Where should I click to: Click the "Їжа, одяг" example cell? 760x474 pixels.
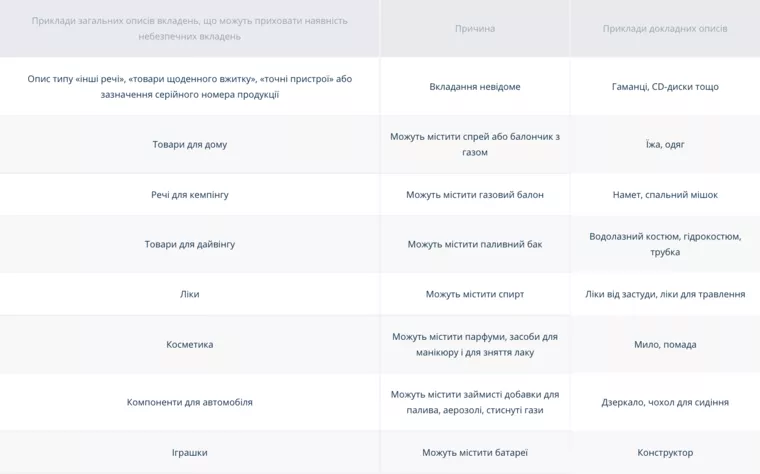665,144
